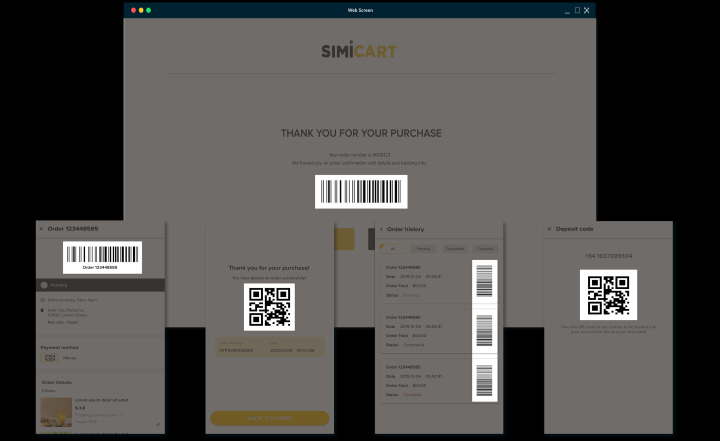Viewport: 720px width, 441px height.
Task: Click the Payment method label
Action: [59, 348]
